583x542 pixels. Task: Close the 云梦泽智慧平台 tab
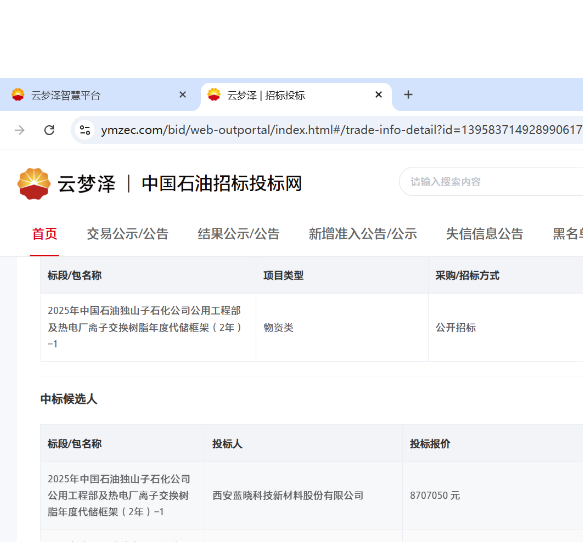(183, 95)
